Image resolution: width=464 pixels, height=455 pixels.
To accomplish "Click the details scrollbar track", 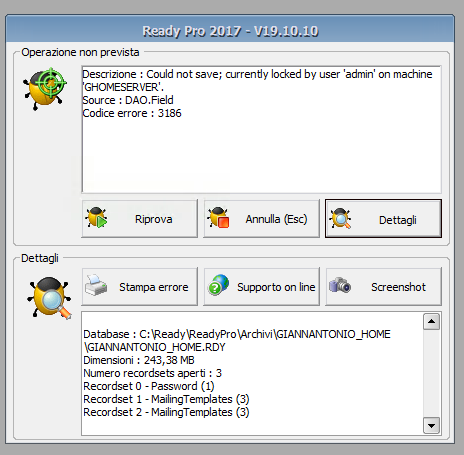I will tap(431, 373).
